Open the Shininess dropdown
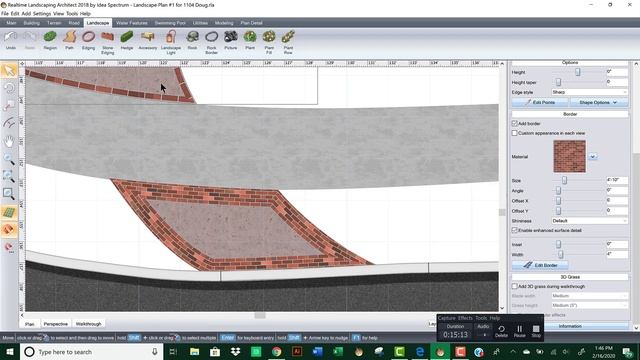 (x=589, y=221)
